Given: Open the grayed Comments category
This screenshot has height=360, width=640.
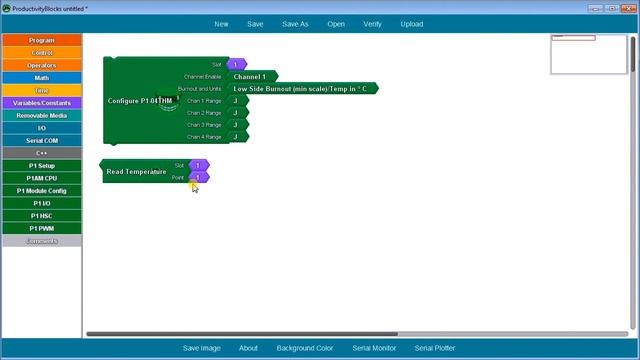Looking at the screenshot, I should (42, 241).
